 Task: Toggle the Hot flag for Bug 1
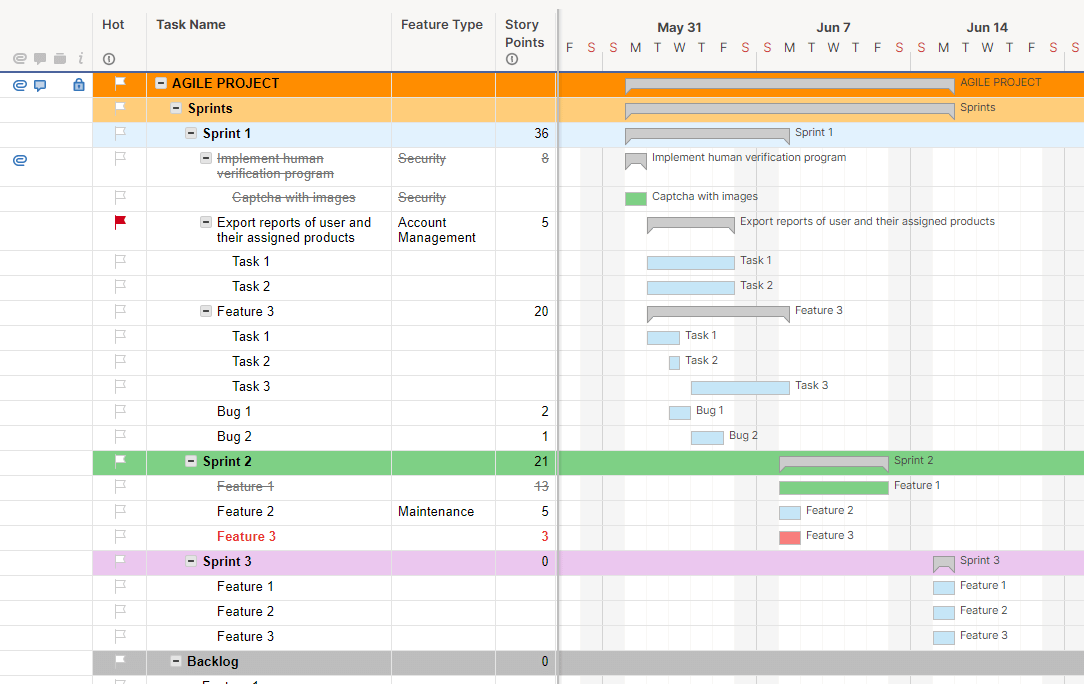[x=120, y=411]
